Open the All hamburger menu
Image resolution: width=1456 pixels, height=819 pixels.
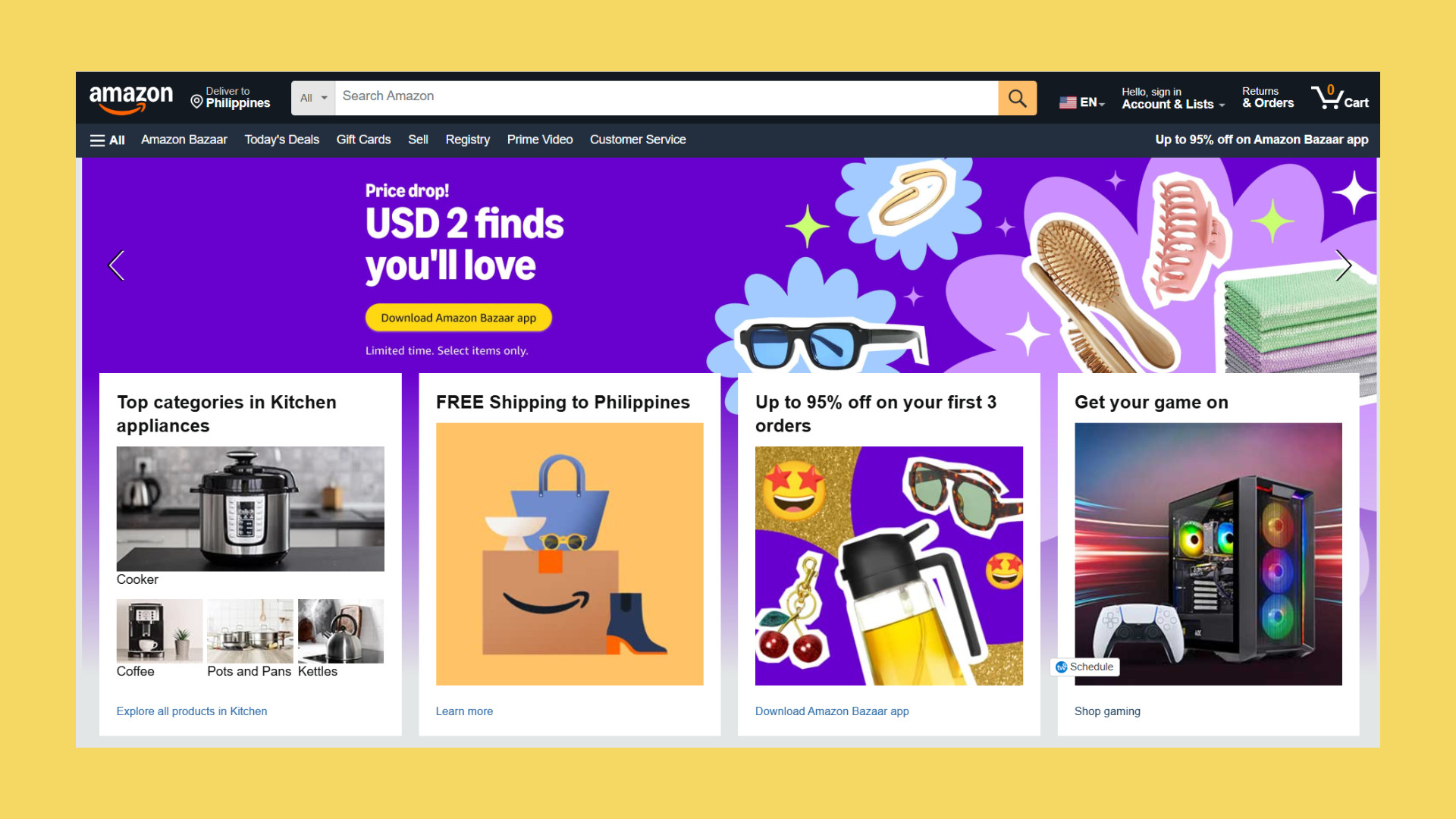coord(107,140)
